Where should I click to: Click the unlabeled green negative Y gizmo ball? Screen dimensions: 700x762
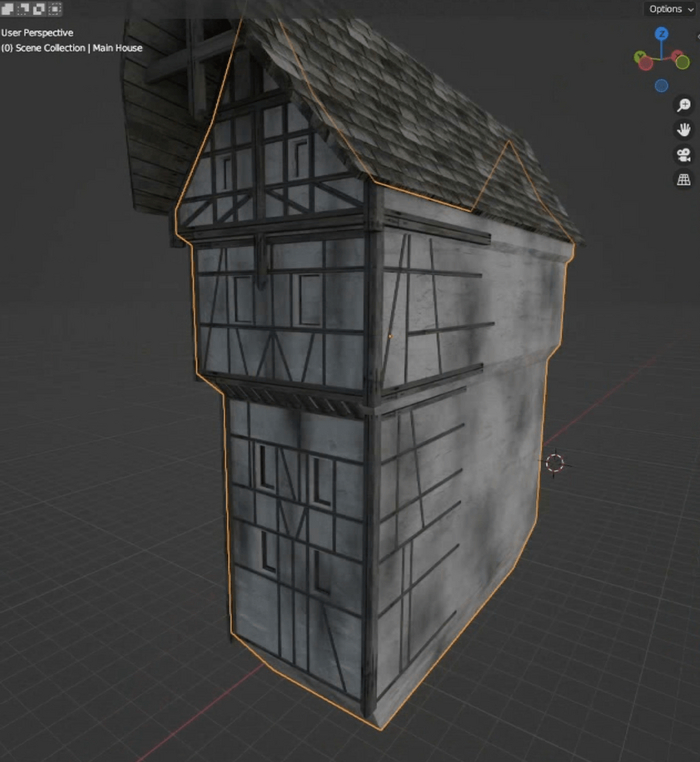pos(682,62)
